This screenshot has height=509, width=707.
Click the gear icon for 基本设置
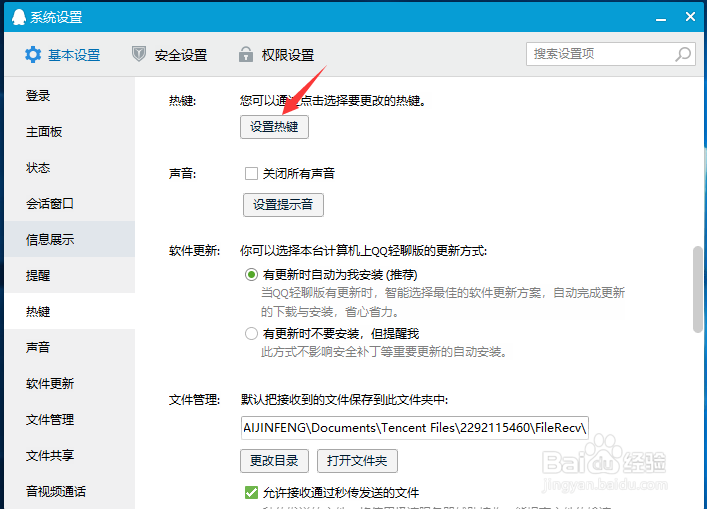pos(33,55)
